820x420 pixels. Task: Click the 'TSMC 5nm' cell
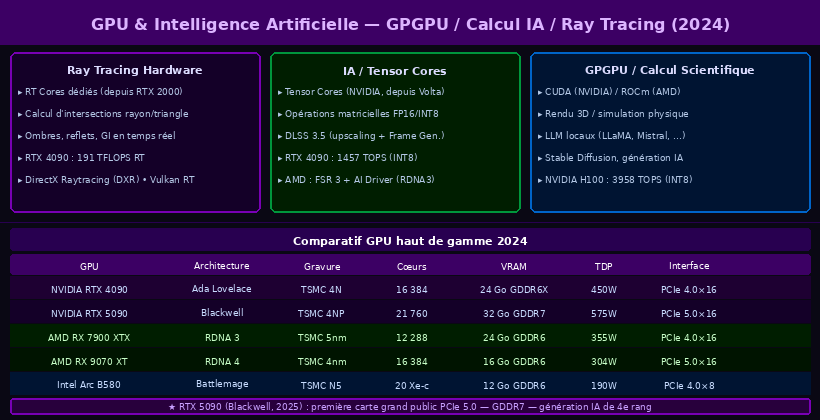(x=322, y=338)
